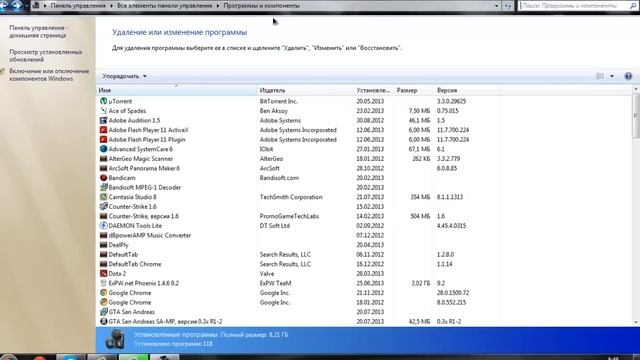The height and width of the screenshot is (360, 640).
Task: Click the Bandisoft MPEG-1 Decoder icon
Action: pos(104,187)
